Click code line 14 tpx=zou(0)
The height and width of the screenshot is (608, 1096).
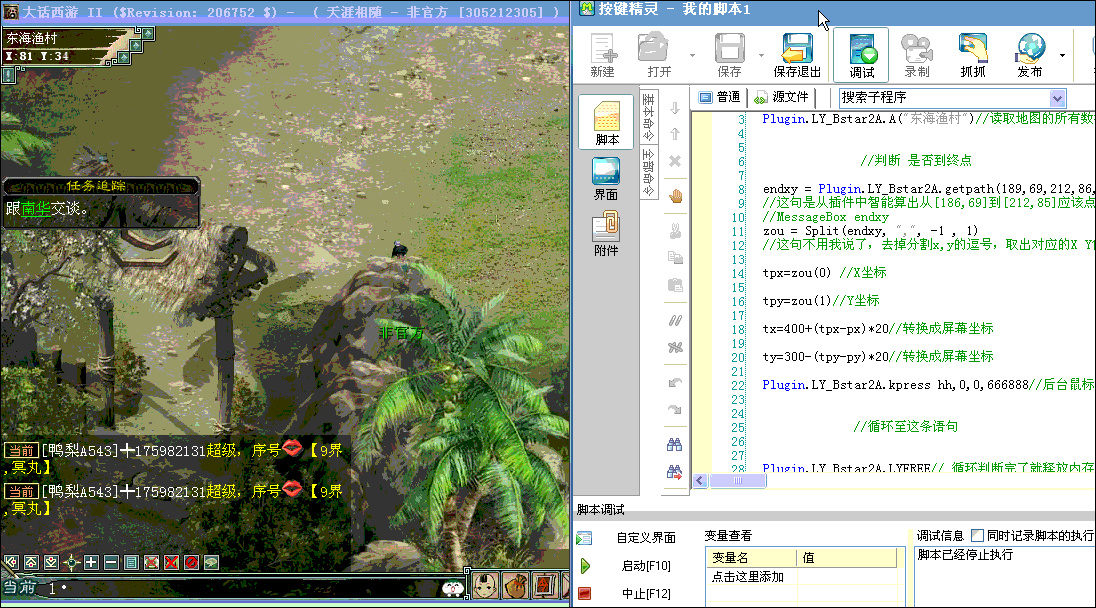pyautogui.click(x=824, y=273)
